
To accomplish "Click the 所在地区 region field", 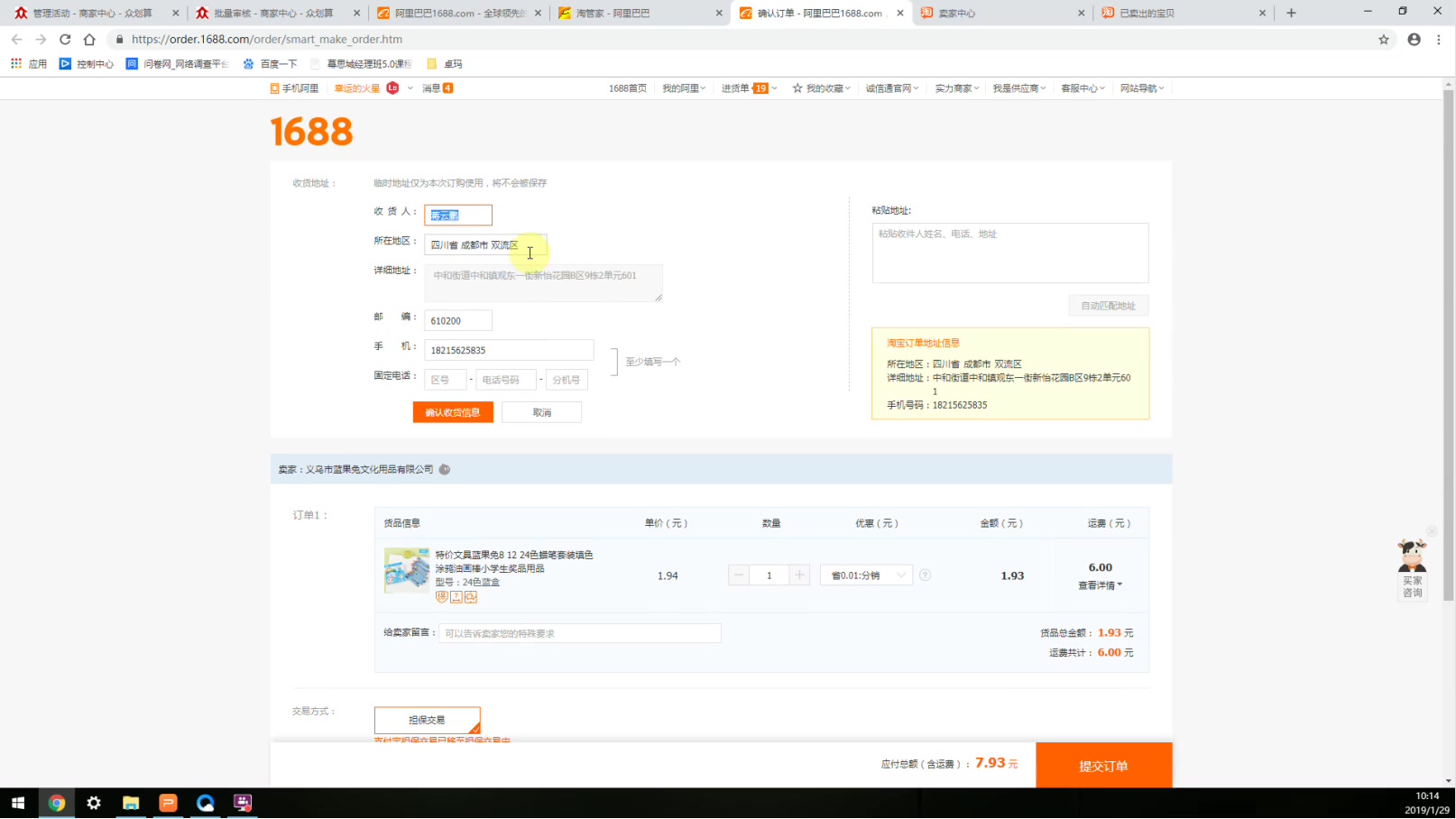I will (485, 245).
